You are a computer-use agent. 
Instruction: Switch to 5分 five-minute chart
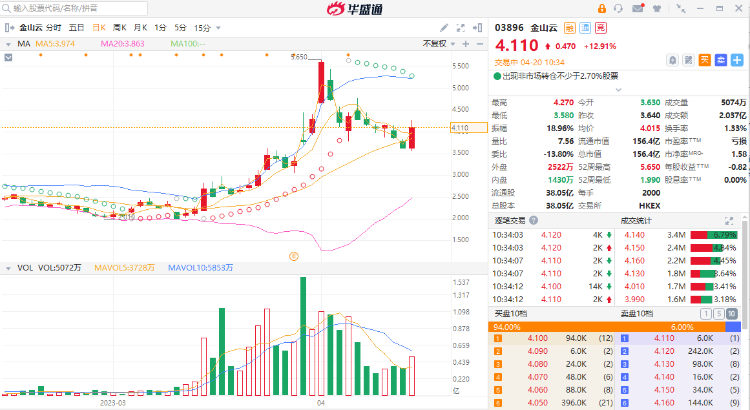[x=180, y=28]
